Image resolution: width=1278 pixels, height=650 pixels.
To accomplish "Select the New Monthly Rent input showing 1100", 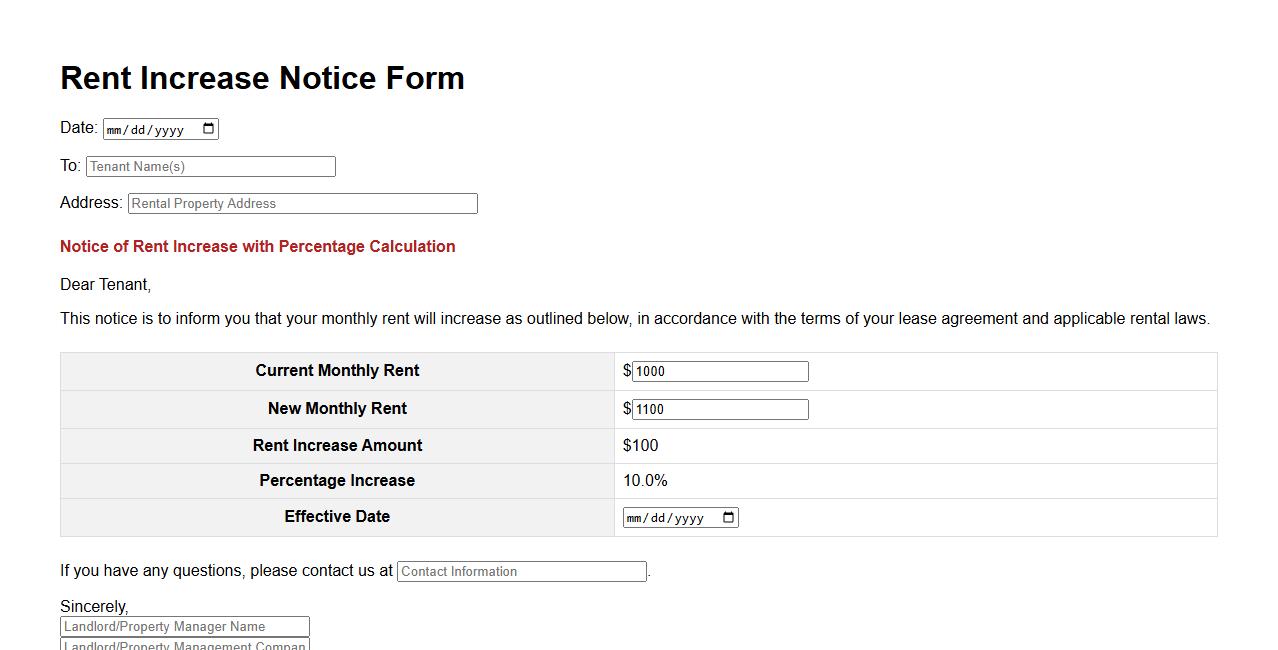I will click(719, 408).
